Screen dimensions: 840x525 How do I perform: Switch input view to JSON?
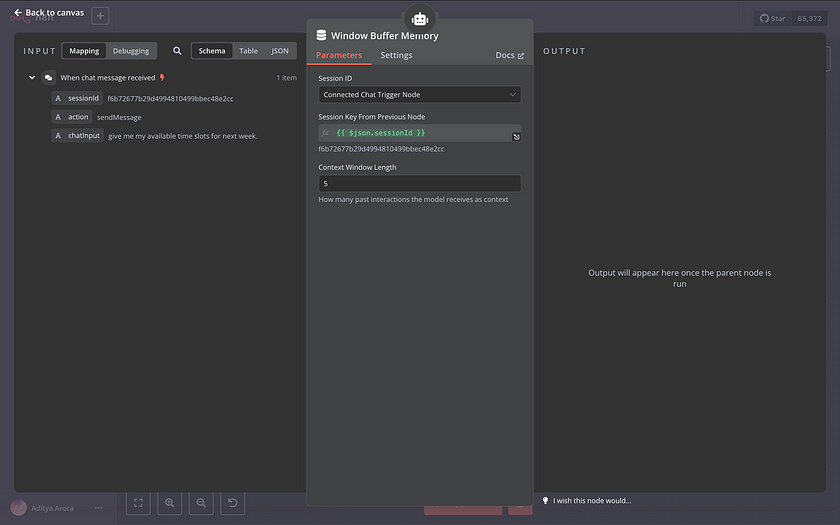[x=280, y=51]
